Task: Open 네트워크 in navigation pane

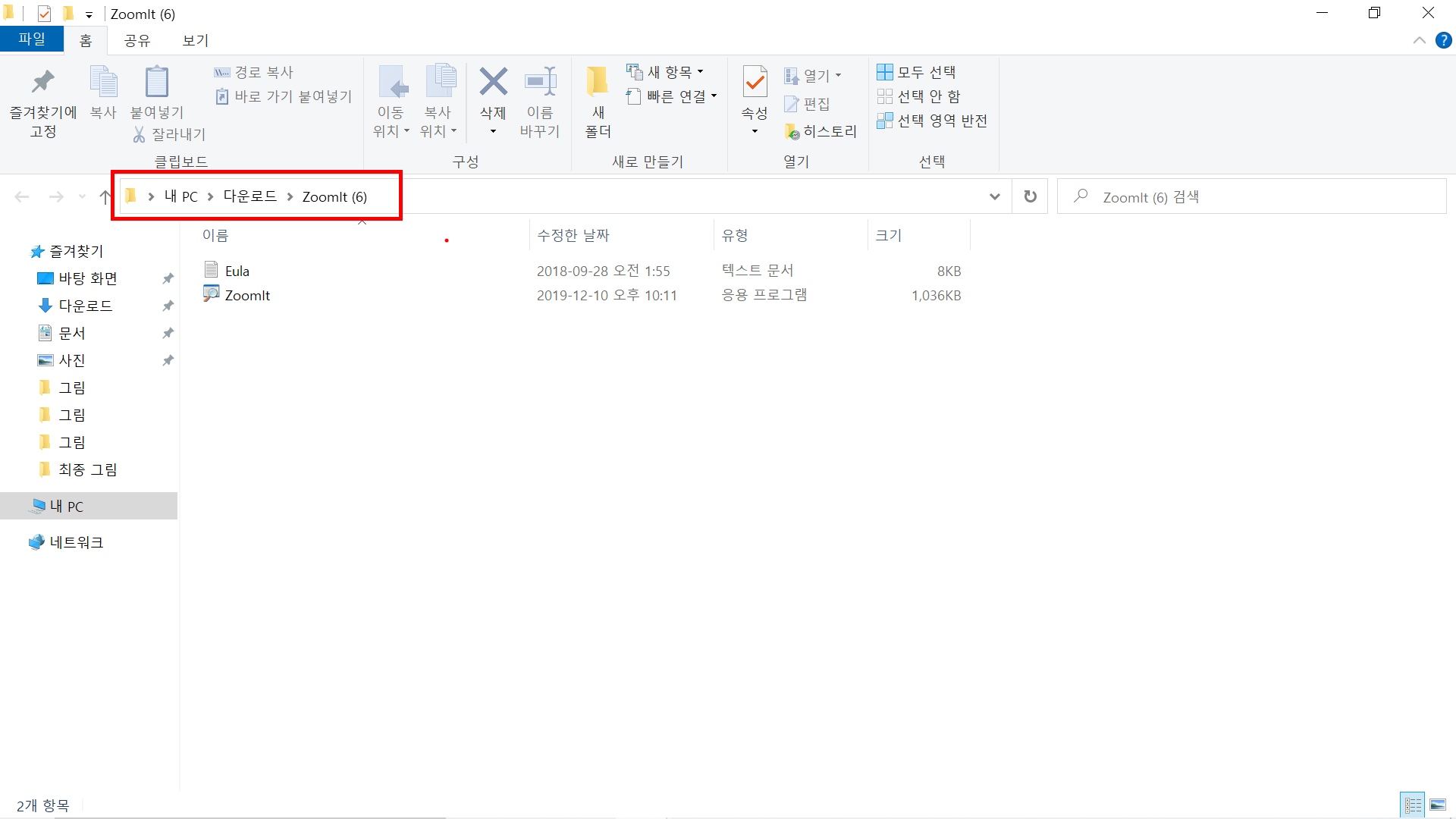Action: coord(76,542)
